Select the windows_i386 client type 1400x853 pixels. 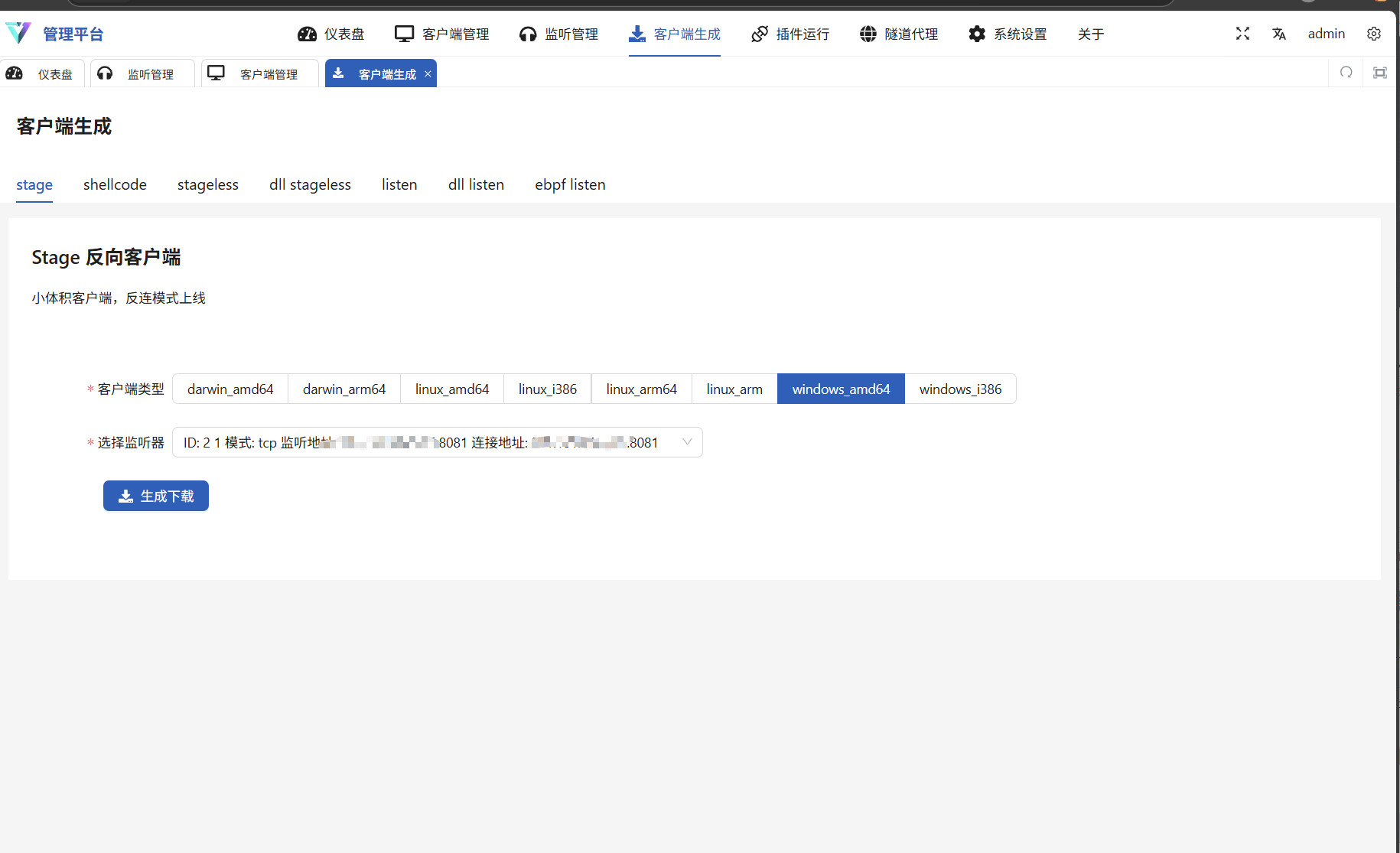(960, 389)
